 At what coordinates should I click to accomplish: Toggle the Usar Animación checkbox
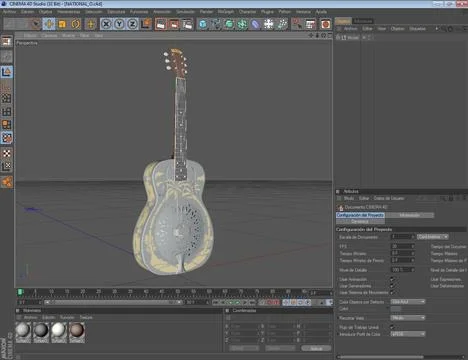pos(392,279)
